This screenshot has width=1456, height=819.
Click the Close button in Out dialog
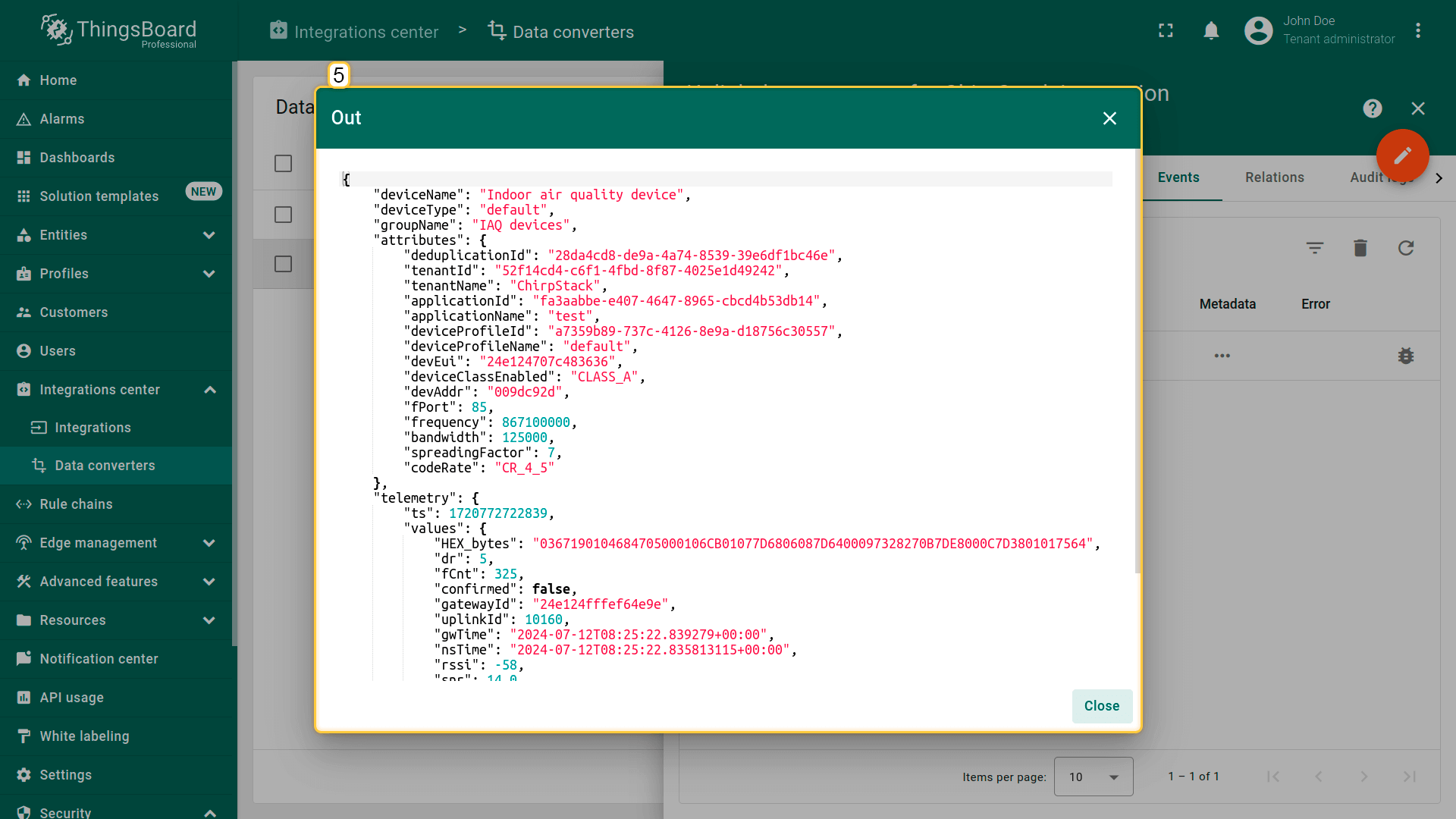coord(1101,706)
